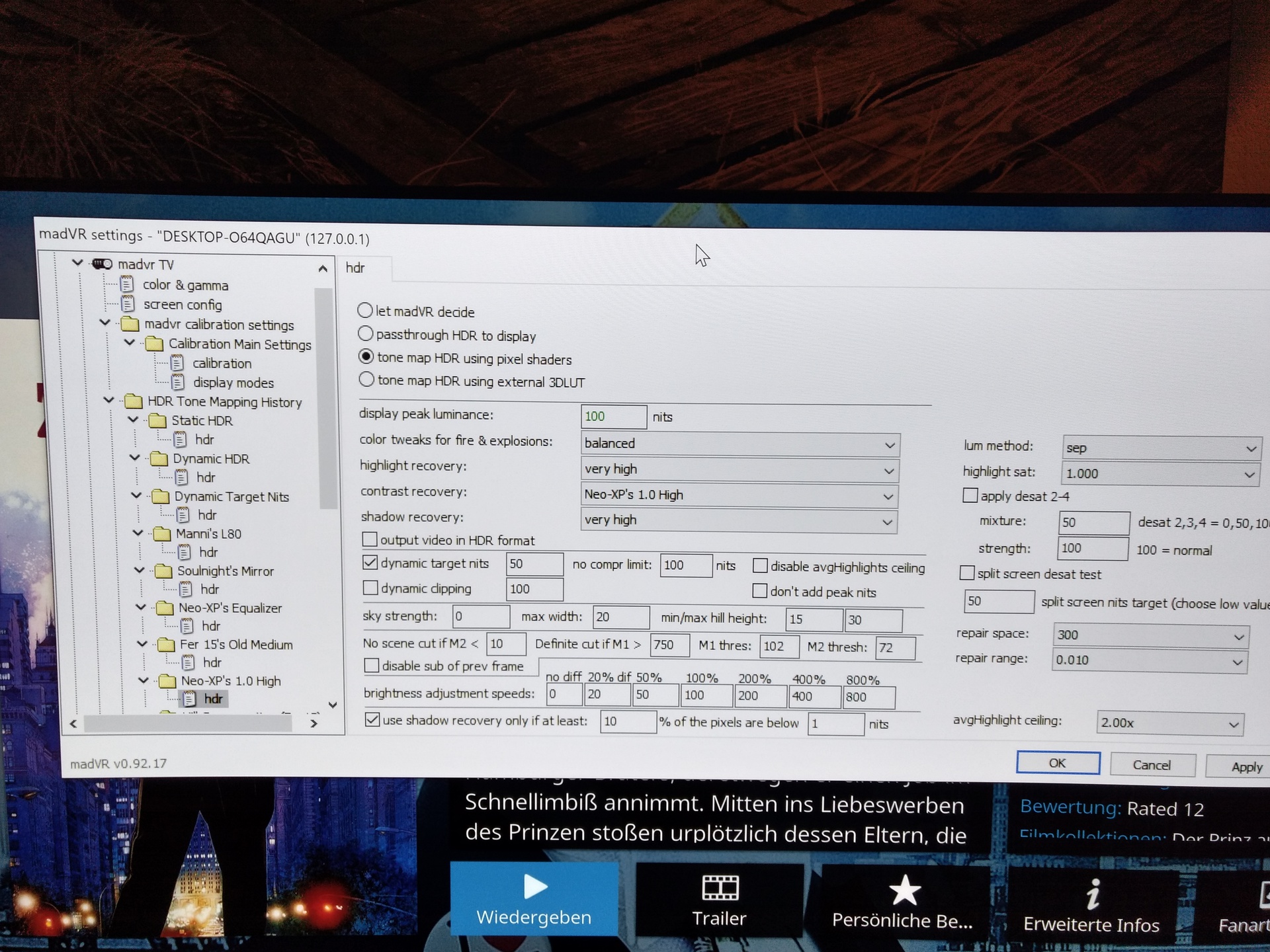Click the tree panel horizontal scrollbar
Screen dimensions: 1270x952
tap(188, 724)
